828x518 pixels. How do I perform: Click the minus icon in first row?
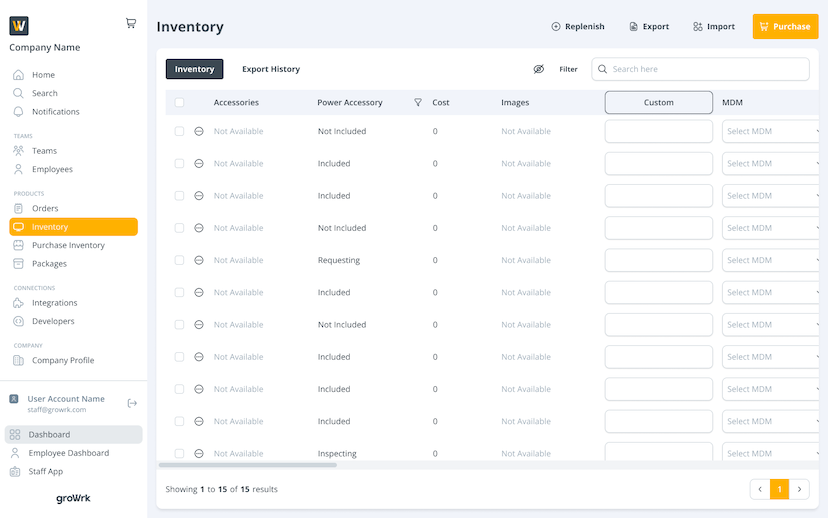point(199,131)
